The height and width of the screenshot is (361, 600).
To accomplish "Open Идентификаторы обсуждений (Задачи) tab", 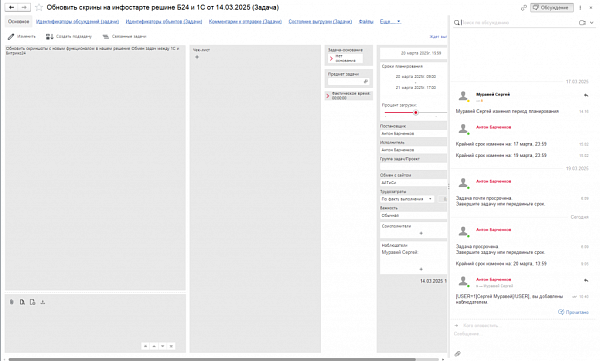I will (77, 21).
